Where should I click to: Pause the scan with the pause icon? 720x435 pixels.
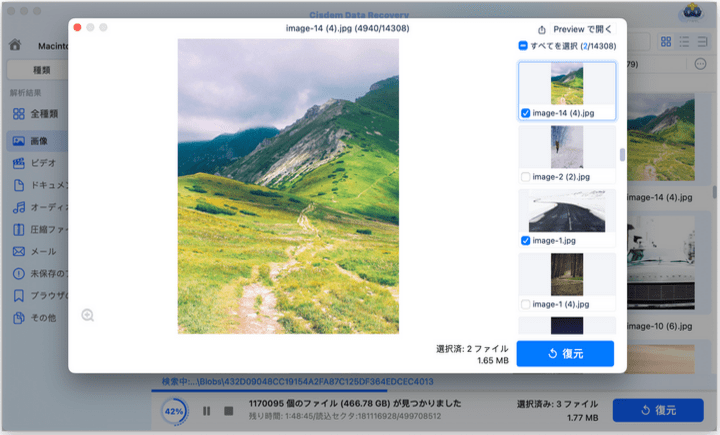206,410
